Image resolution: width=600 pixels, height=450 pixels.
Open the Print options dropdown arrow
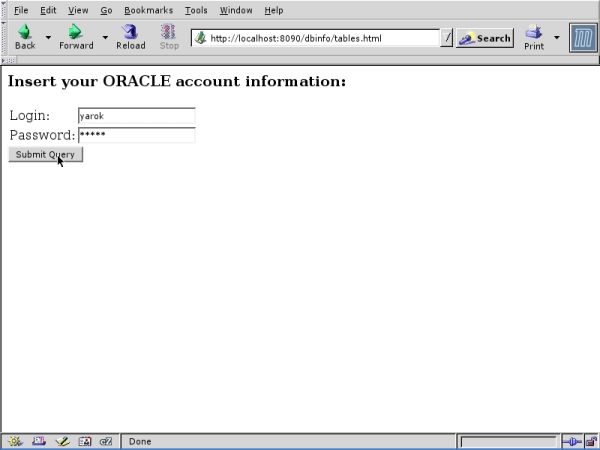click(x=557, y=38)
